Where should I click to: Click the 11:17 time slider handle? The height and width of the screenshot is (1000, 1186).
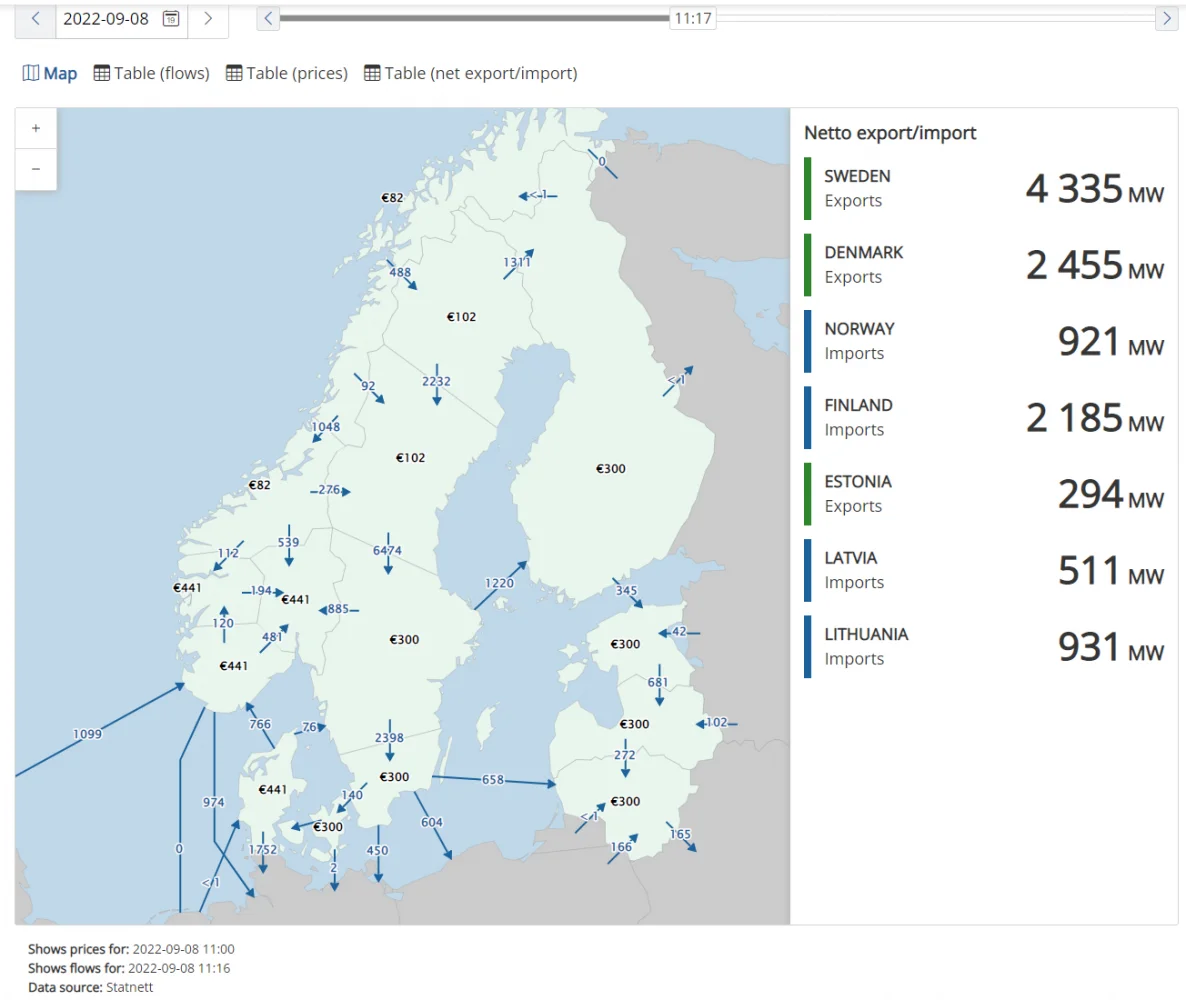(x=692, y=18)
